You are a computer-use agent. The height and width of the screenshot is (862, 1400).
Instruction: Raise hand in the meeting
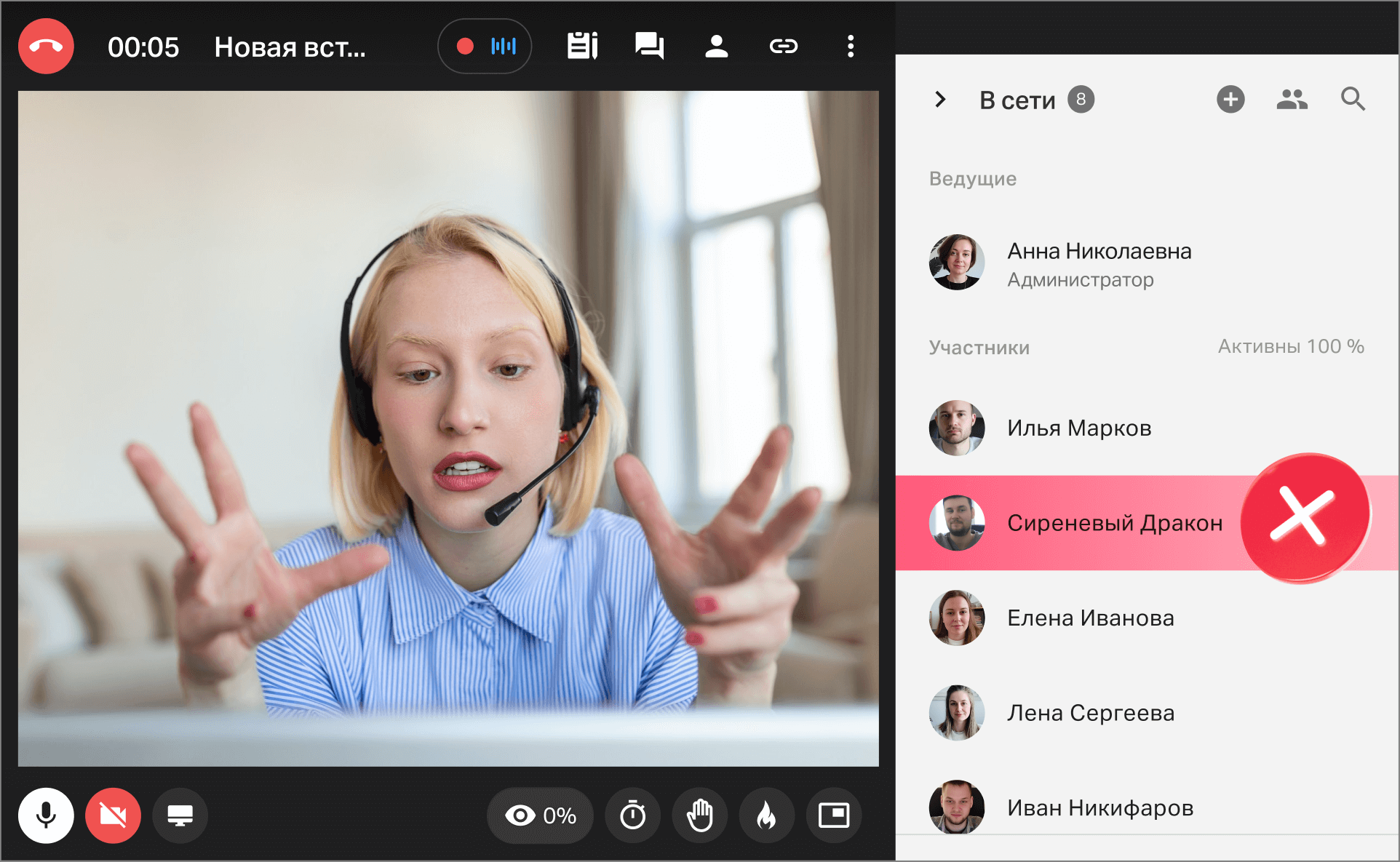click(699, 815)
